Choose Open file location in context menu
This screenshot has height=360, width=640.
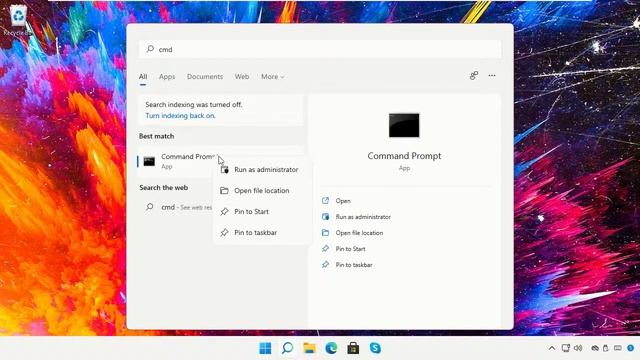click(262, 191)
